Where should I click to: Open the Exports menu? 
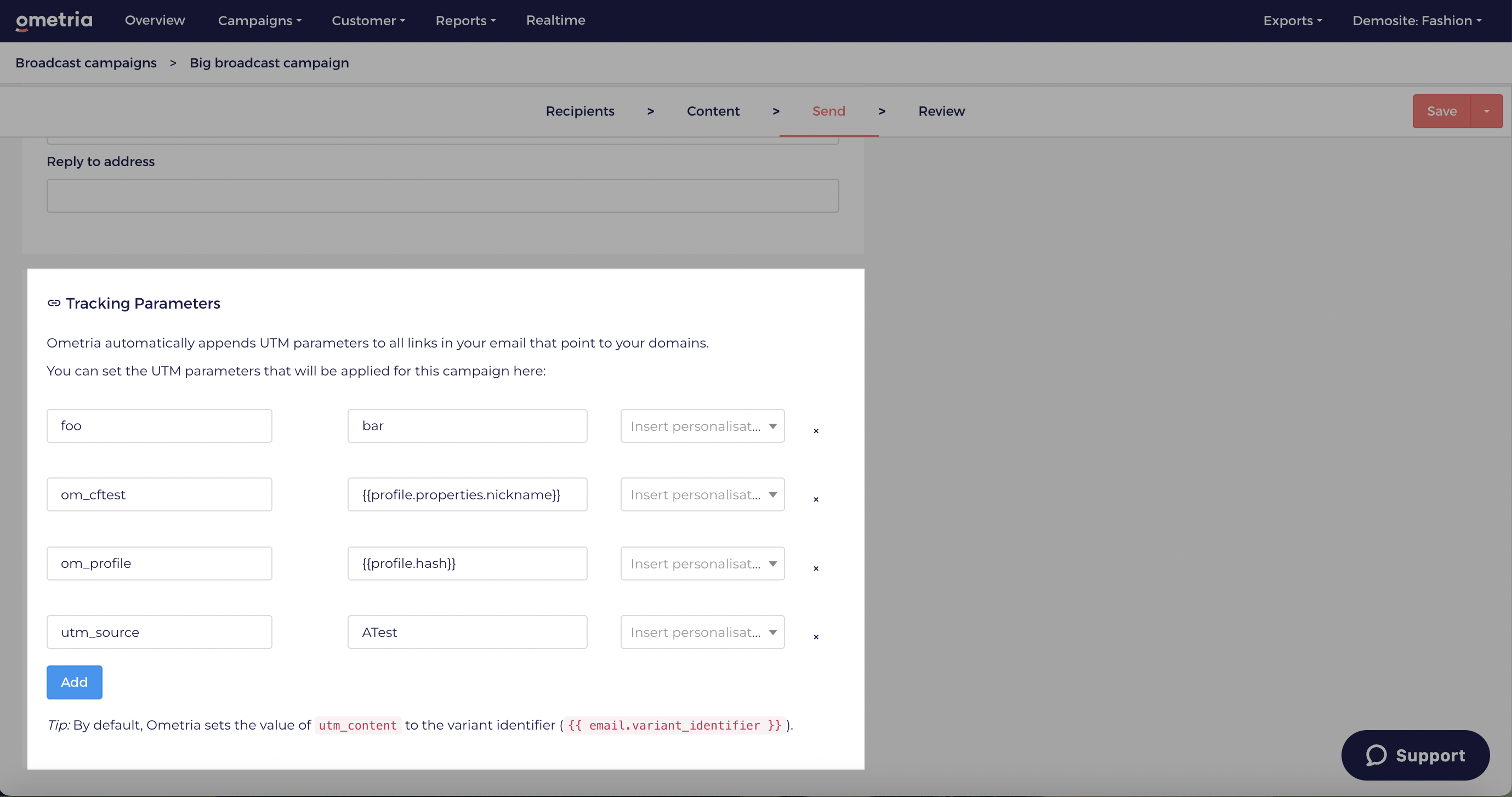pyautogui.click(x=1293, y=20)
